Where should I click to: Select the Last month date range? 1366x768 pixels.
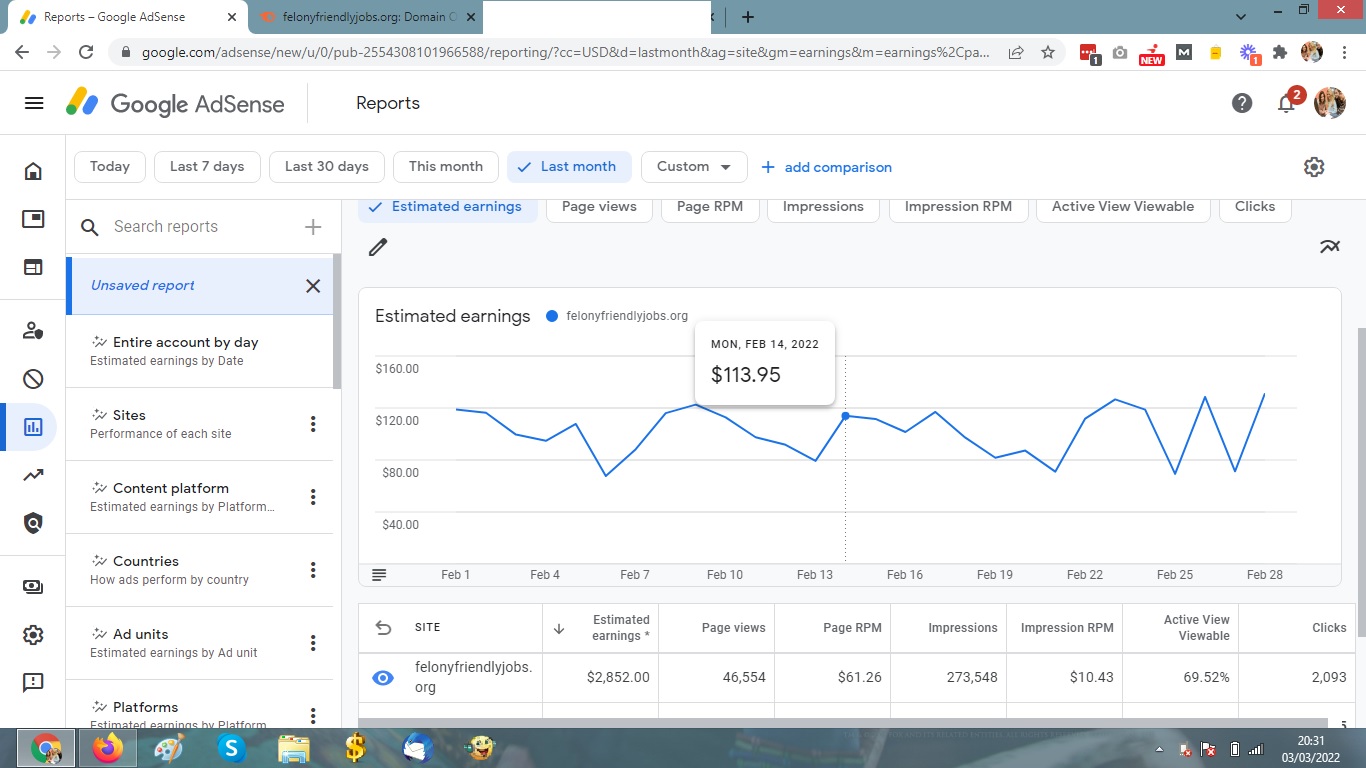click(x=569, y=167)
